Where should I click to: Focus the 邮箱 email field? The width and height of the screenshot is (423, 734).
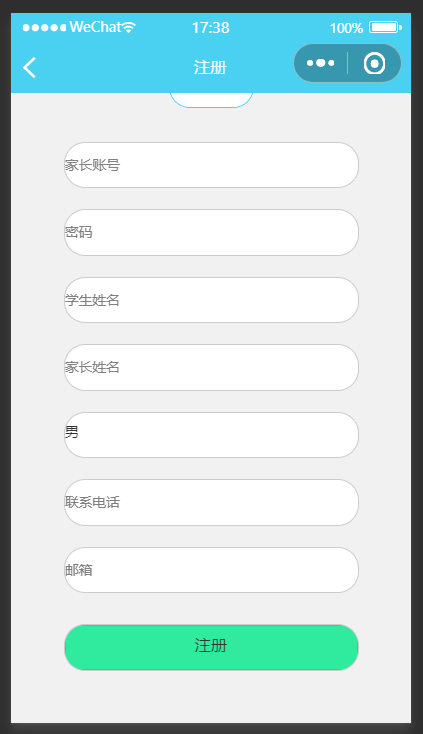[x=212, y=570]
